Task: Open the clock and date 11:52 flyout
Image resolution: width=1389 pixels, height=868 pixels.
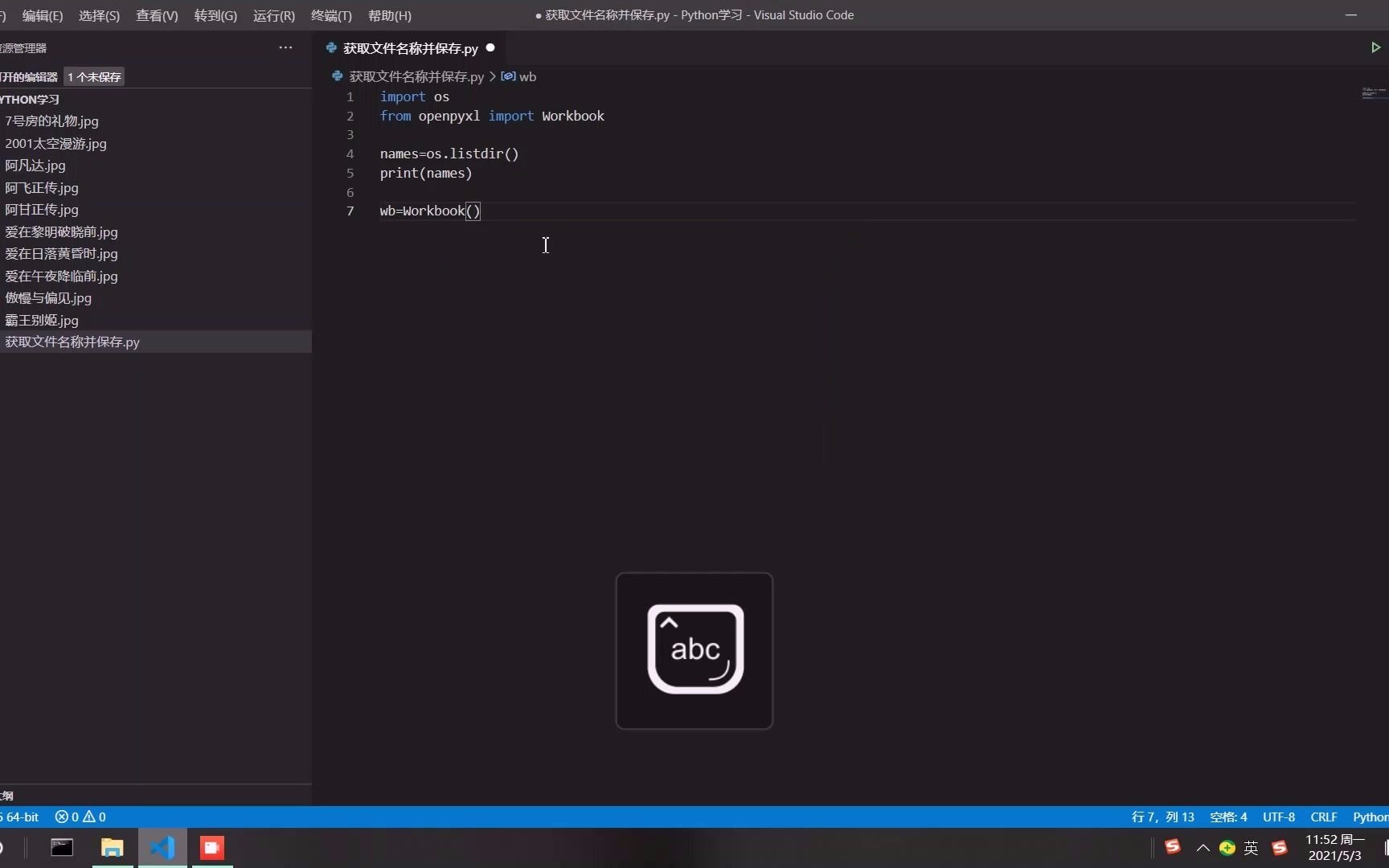Action: point(1335,847)
